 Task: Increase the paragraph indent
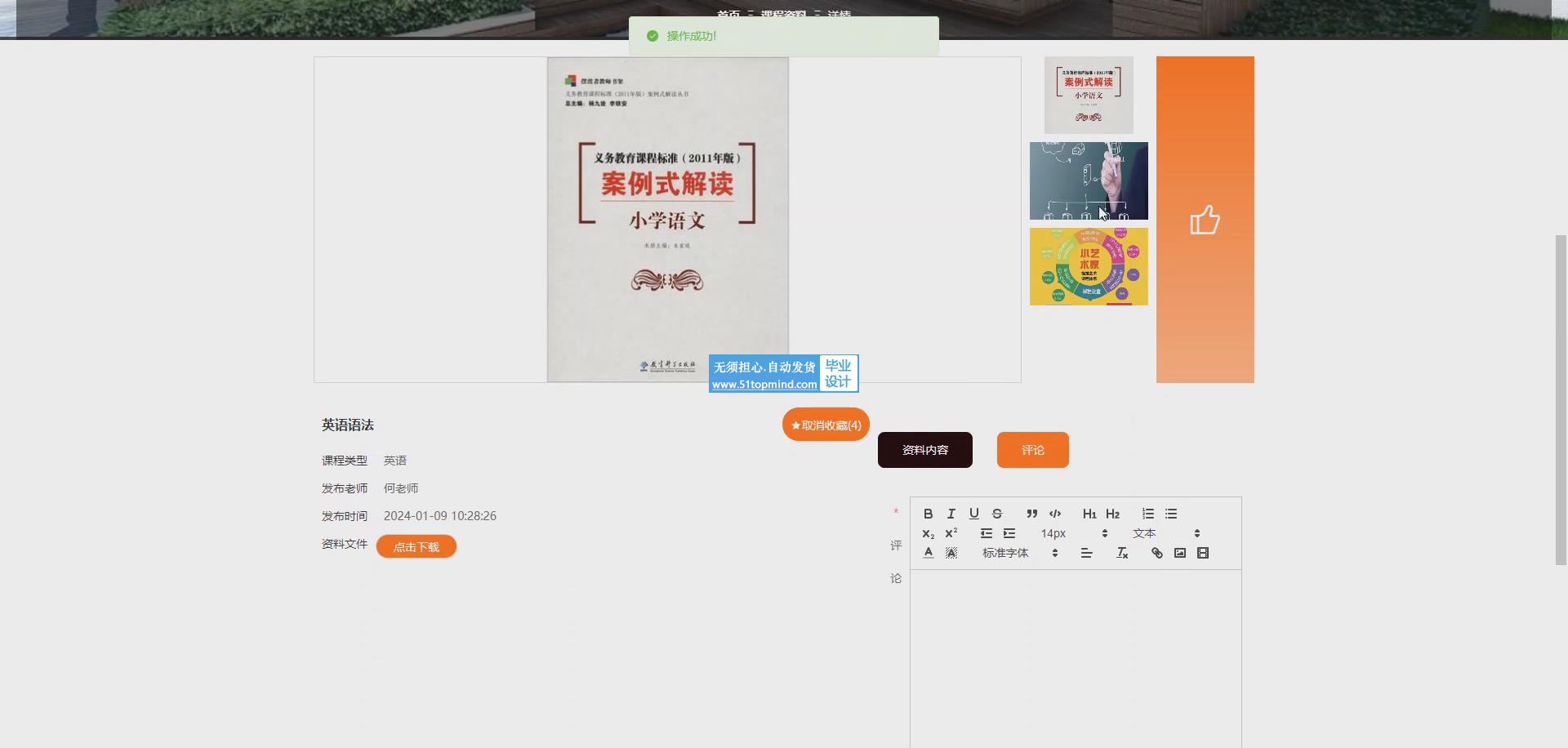(x=1009, y=533)
